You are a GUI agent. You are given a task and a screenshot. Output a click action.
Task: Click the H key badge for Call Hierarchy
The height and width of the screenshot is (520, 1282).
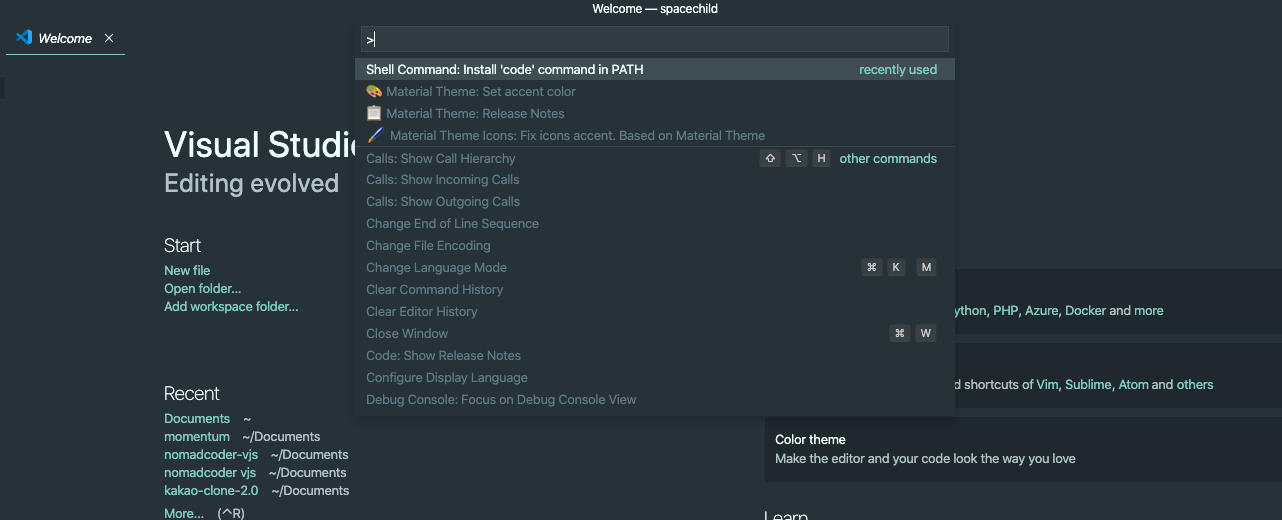821,158
